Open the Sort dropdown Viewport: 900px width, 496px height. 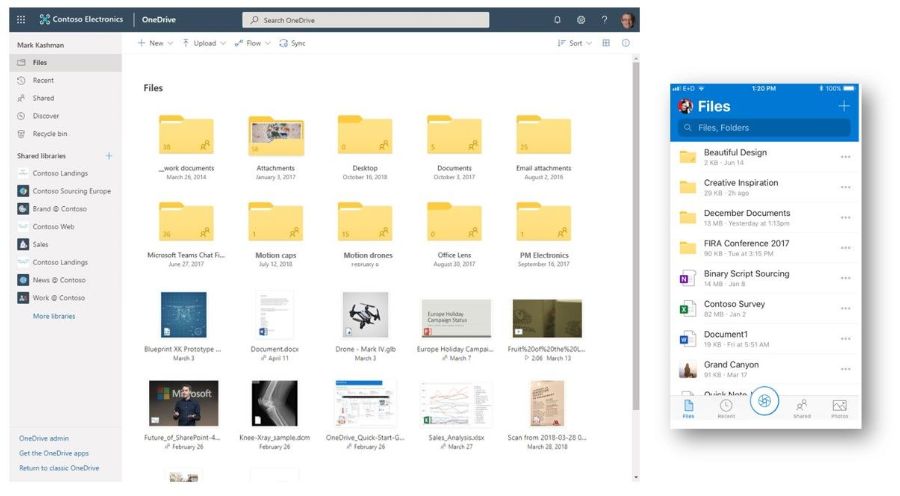tap(574, 43)
